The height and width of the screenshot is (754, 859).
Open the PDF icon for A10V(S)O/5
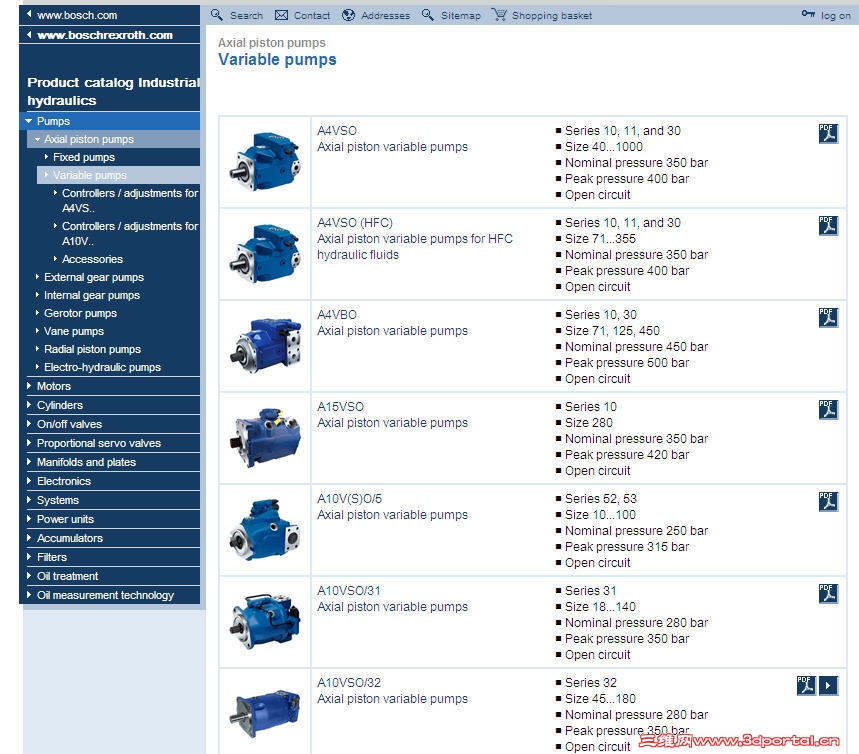(x=828, y=501)
